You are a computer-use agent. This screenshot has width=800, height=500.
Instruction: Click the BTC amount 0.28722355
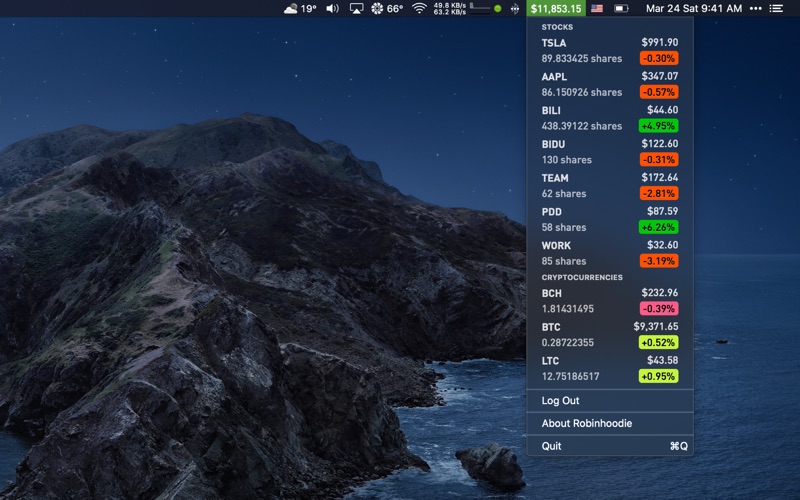tap(567, 342)
